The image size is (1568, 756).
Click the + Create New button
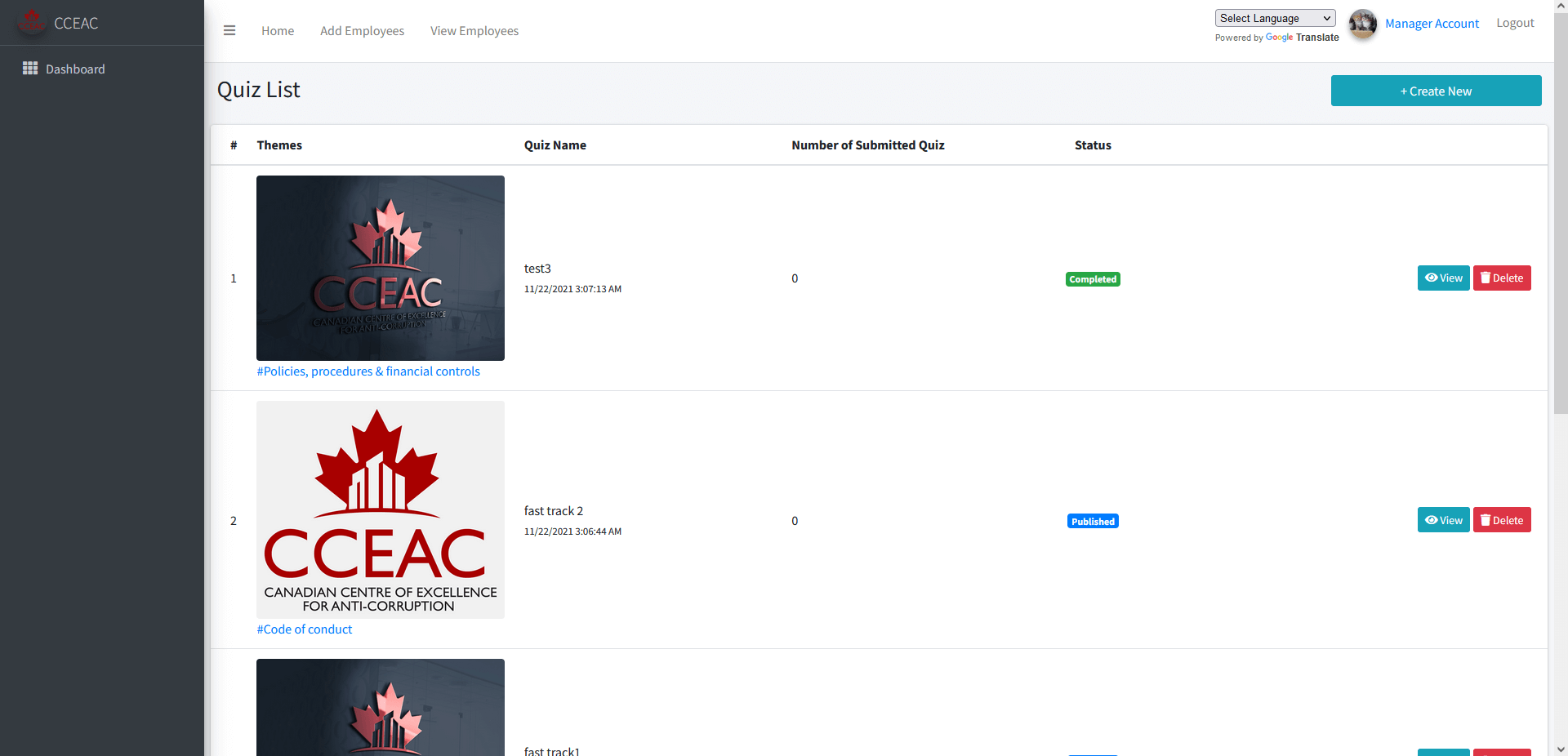click(1436, 91)
